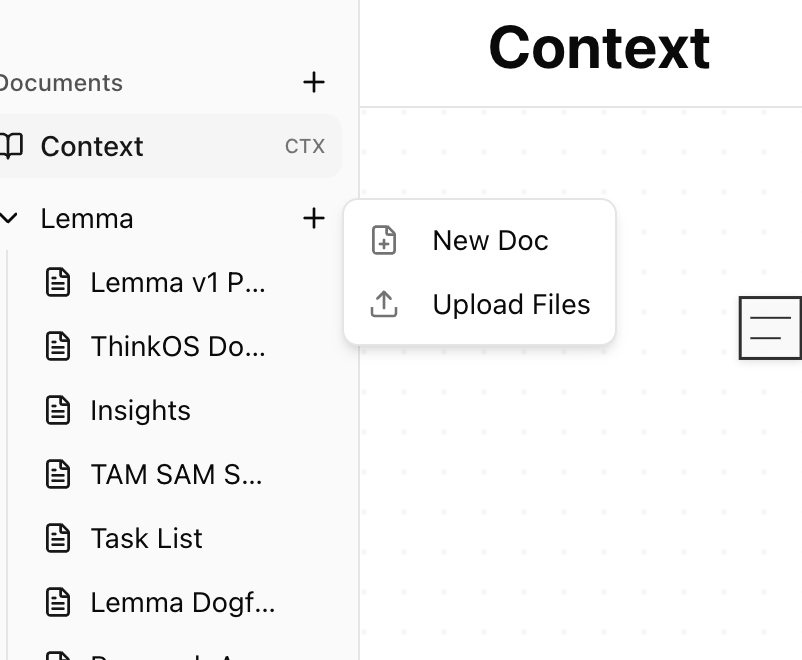Image resolution: width=802 pixels, height=660 pixels.
Task: Click the document icon beside Task List
Action: [x=59, y=538]
